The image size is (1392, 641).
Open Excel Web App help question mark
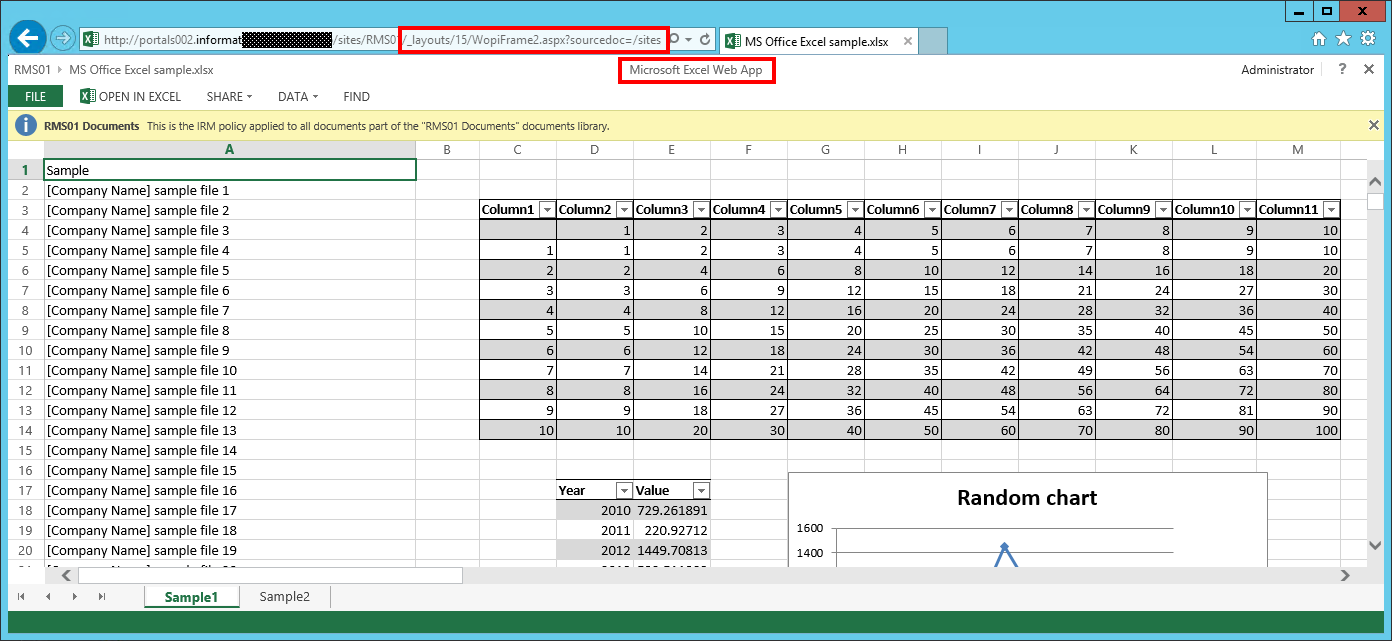tap(1343, 69)
